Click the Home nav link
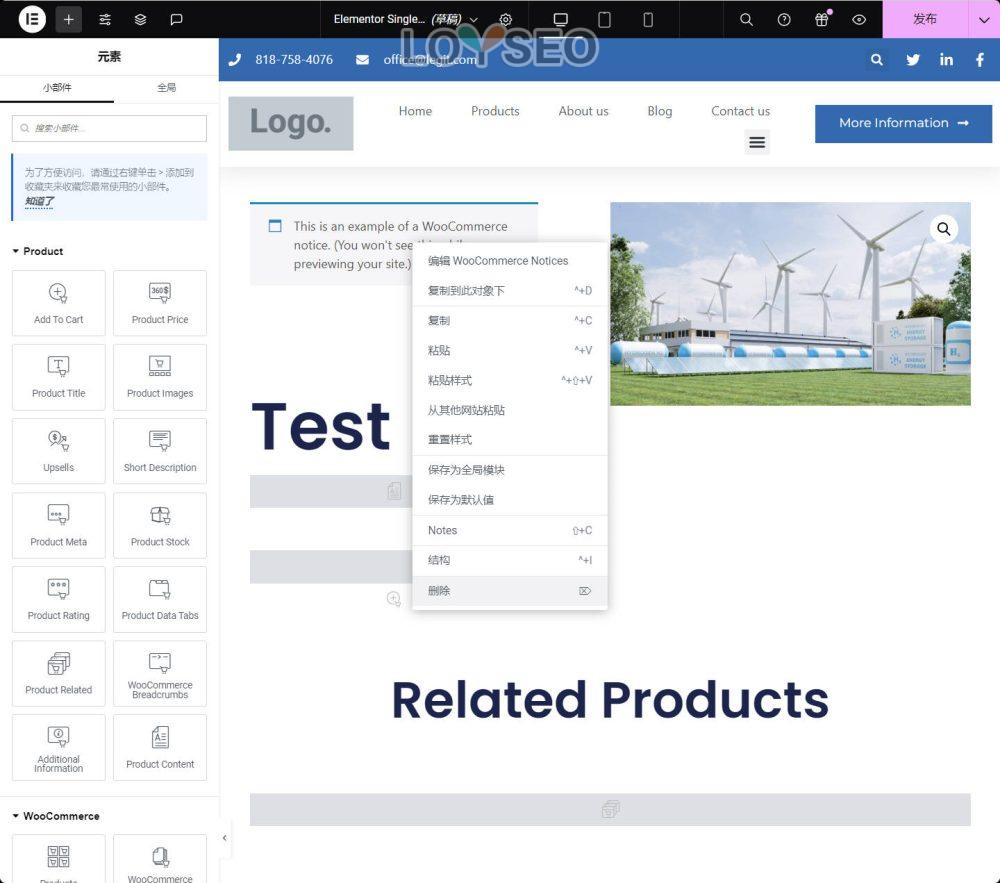Image resolution: width=1000 pixels, height=883 pixels. pyautogui.click(x=415, y=111)
